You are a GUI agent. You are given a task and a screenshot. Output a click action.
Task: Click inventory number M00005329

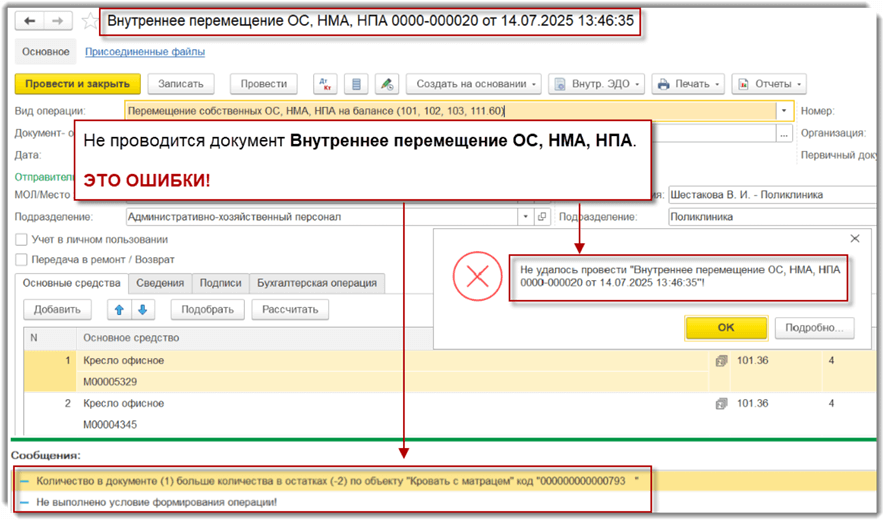click(110, 382)
